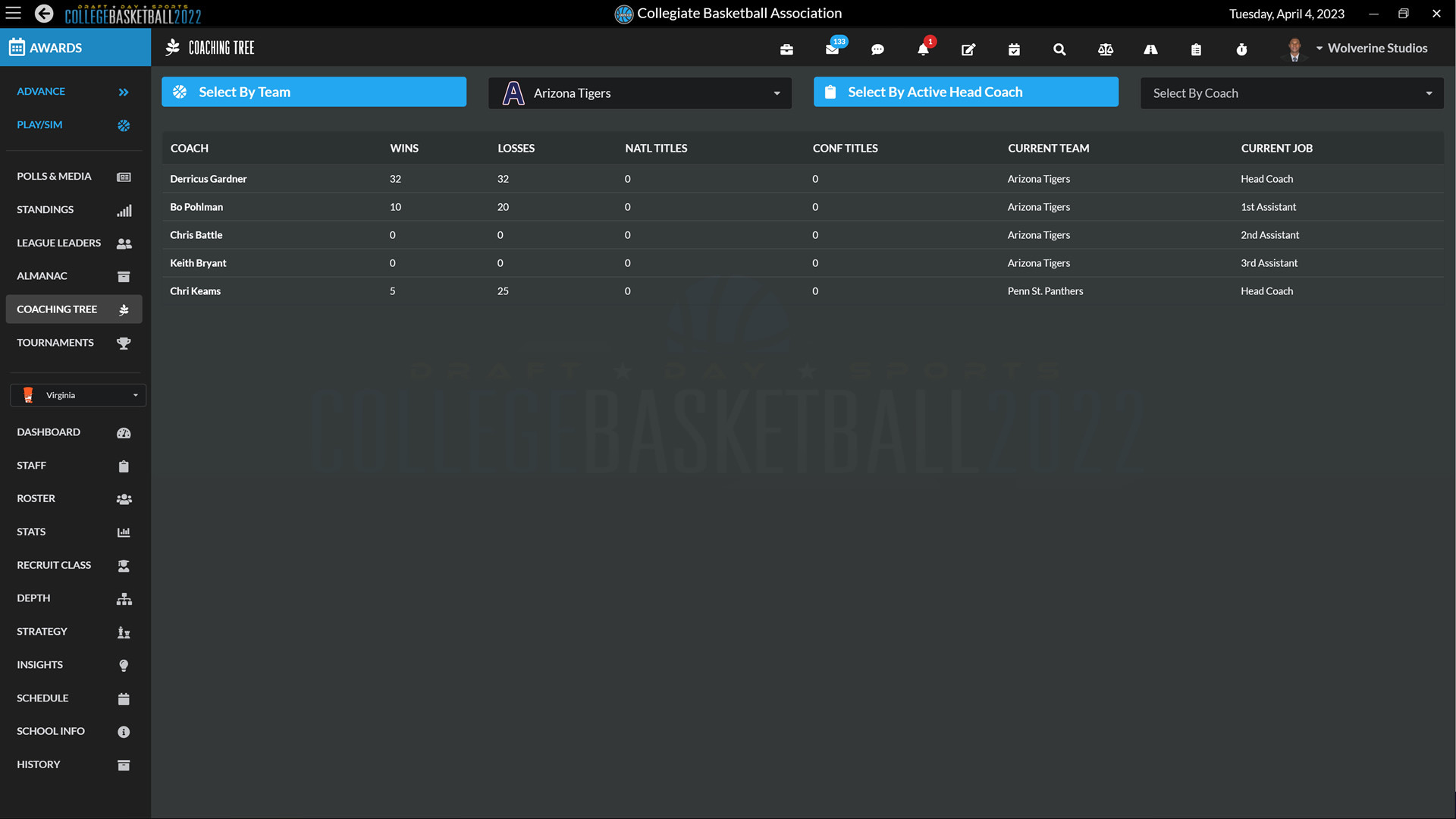Open the Wolverine Studios profile menu
This screenshot has height=819, width=1456.
(x=1373, y=48)
